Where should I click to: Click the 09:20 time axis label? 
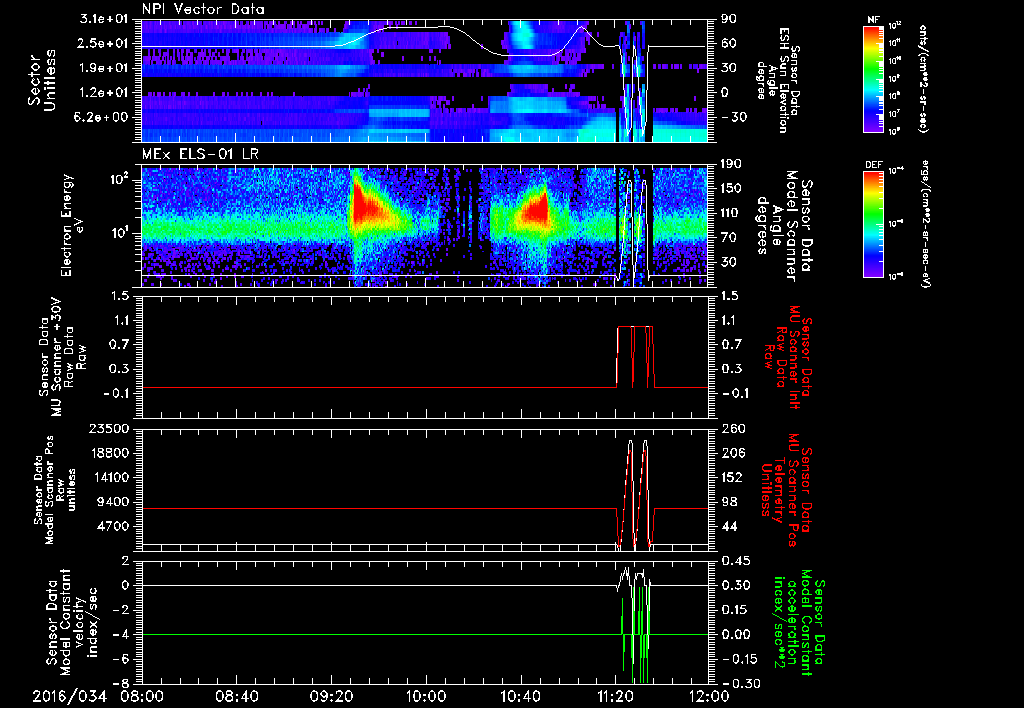point(332,696)
